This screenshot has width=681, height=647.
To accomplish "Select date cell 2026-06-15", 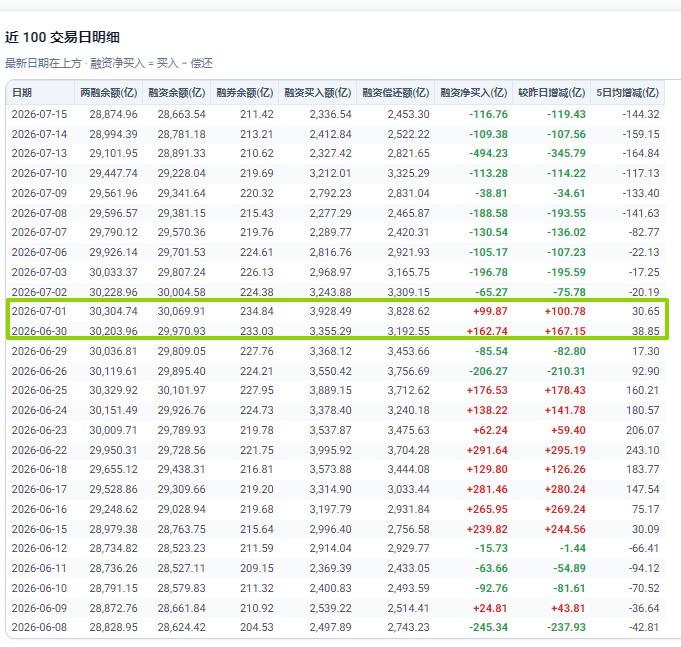I will point(40,529).
